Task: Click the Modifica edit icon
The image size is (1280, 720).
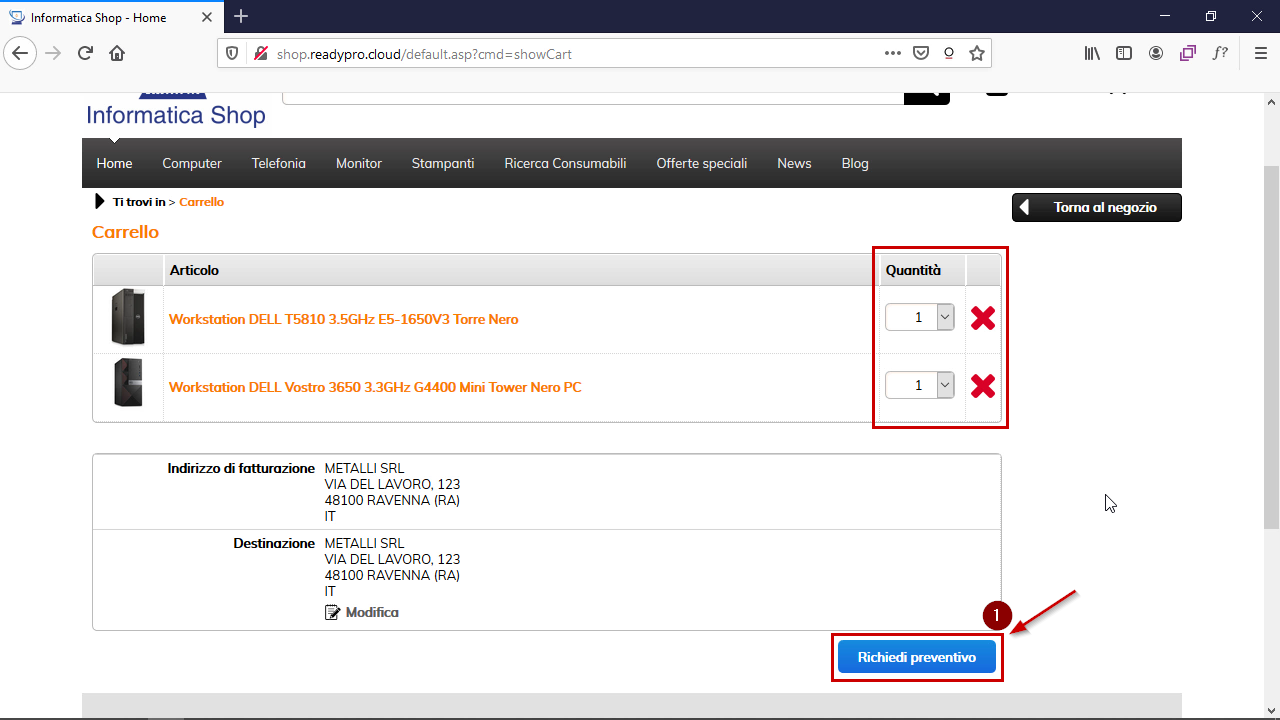Action: point(333,612)
